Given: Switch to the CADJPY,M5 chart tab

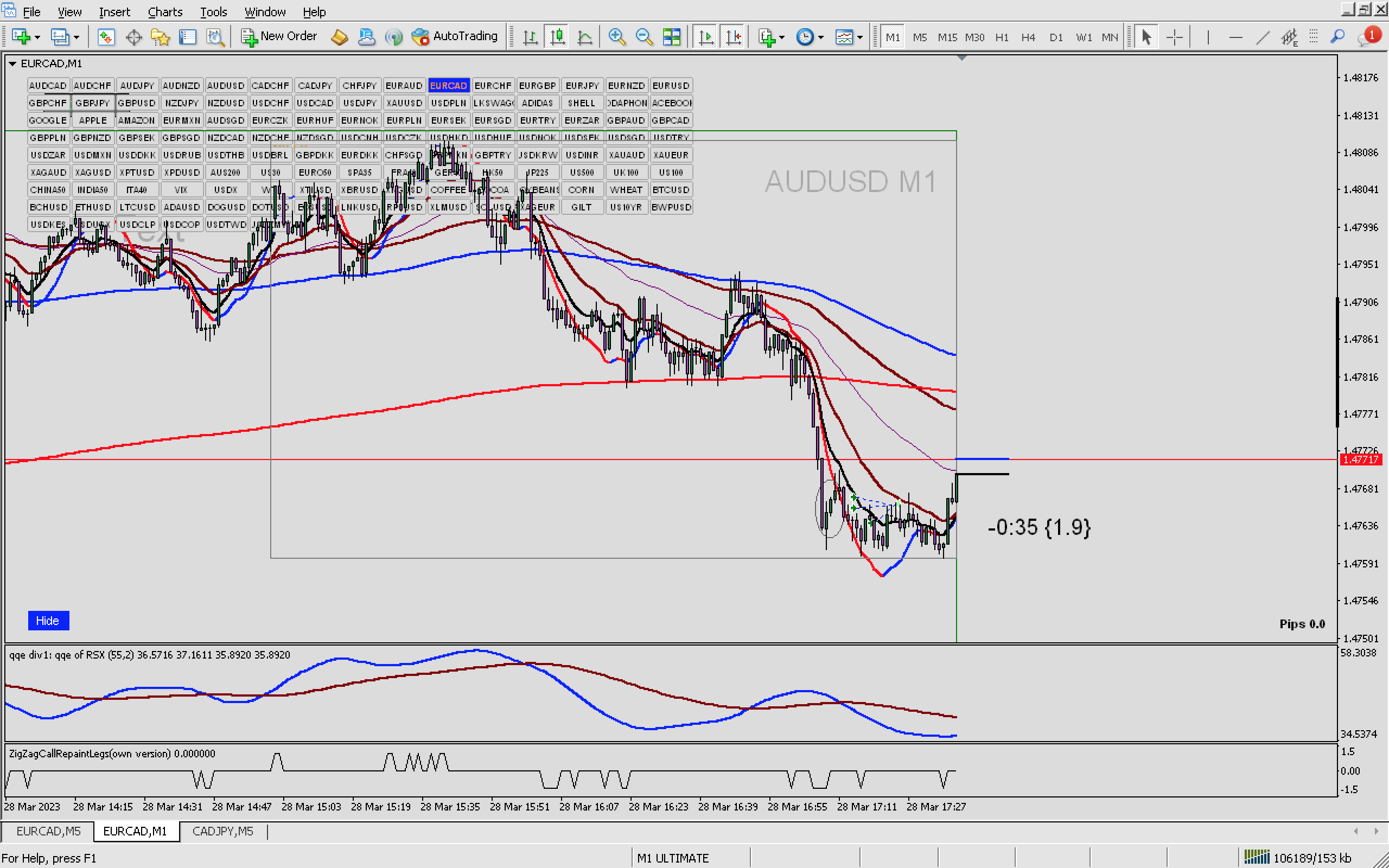Looking at the screenshot, I should coord(222,831).
